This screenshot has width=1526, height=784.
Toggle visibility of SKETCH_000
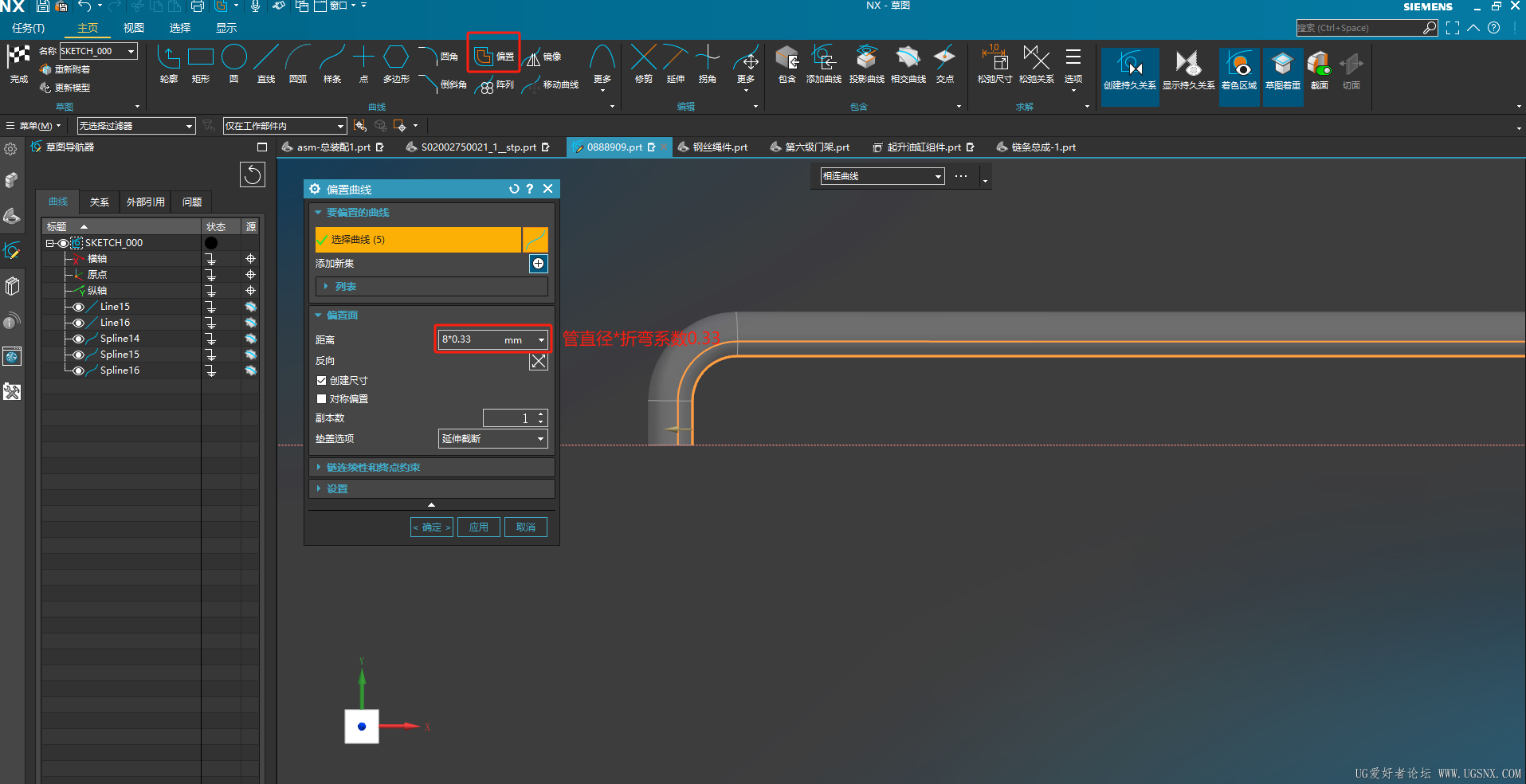click(63, 243)
